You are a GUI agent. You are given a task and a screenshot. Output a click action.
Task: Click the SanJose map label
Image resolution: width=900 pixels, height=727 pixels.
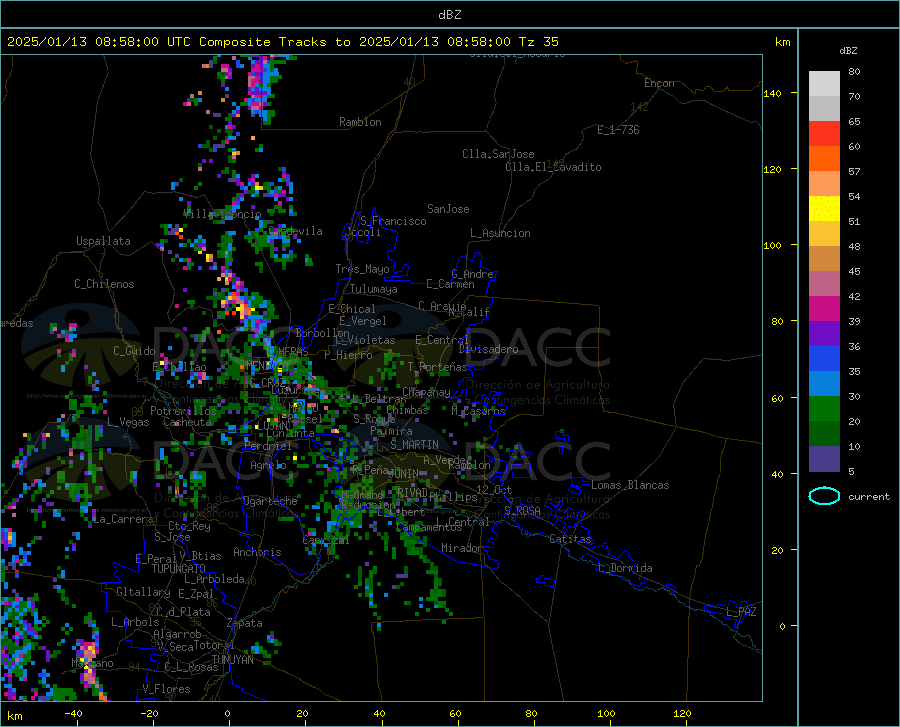(x=448, y=209)
